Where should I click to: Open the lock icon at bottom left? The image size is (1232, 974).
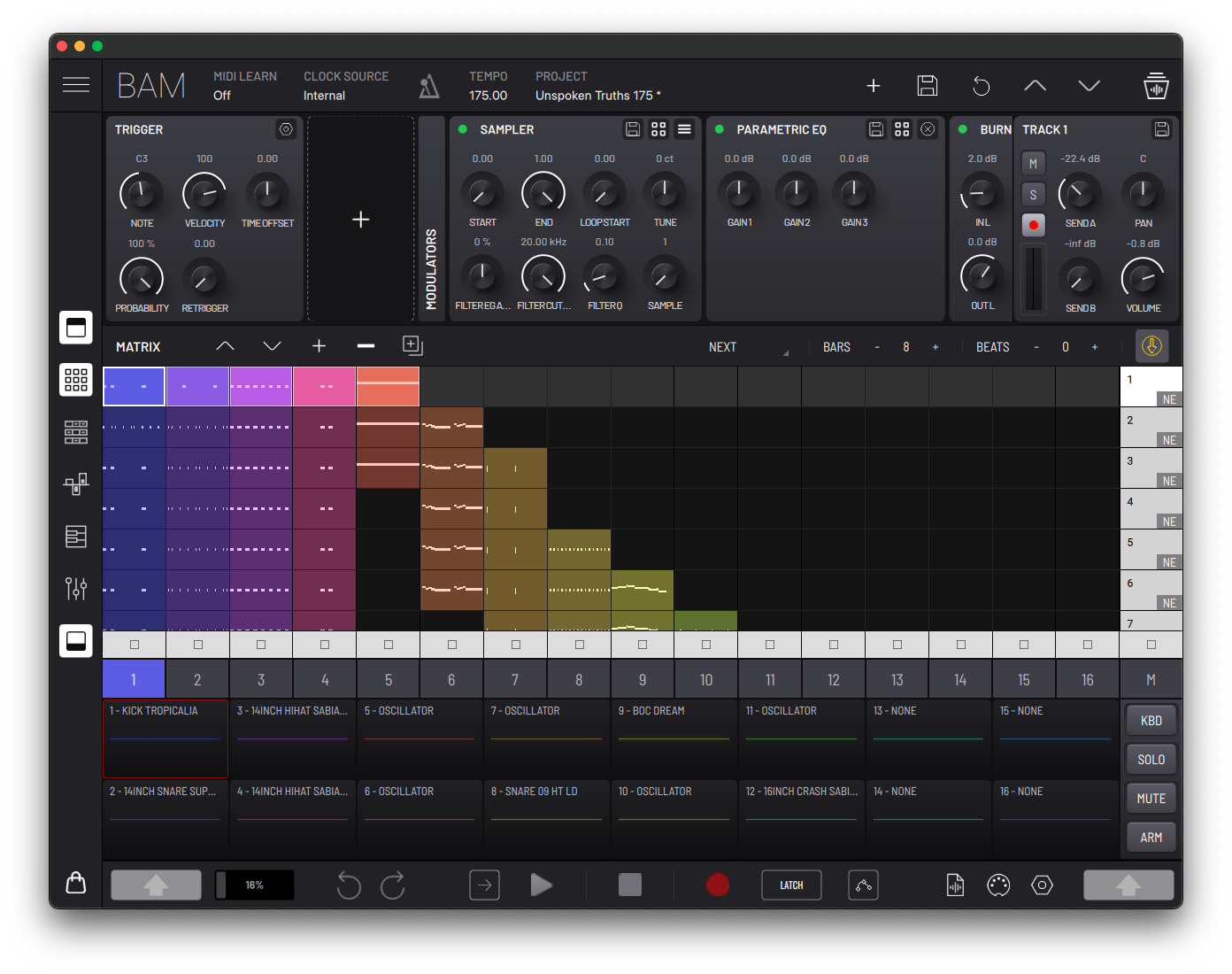76,883
